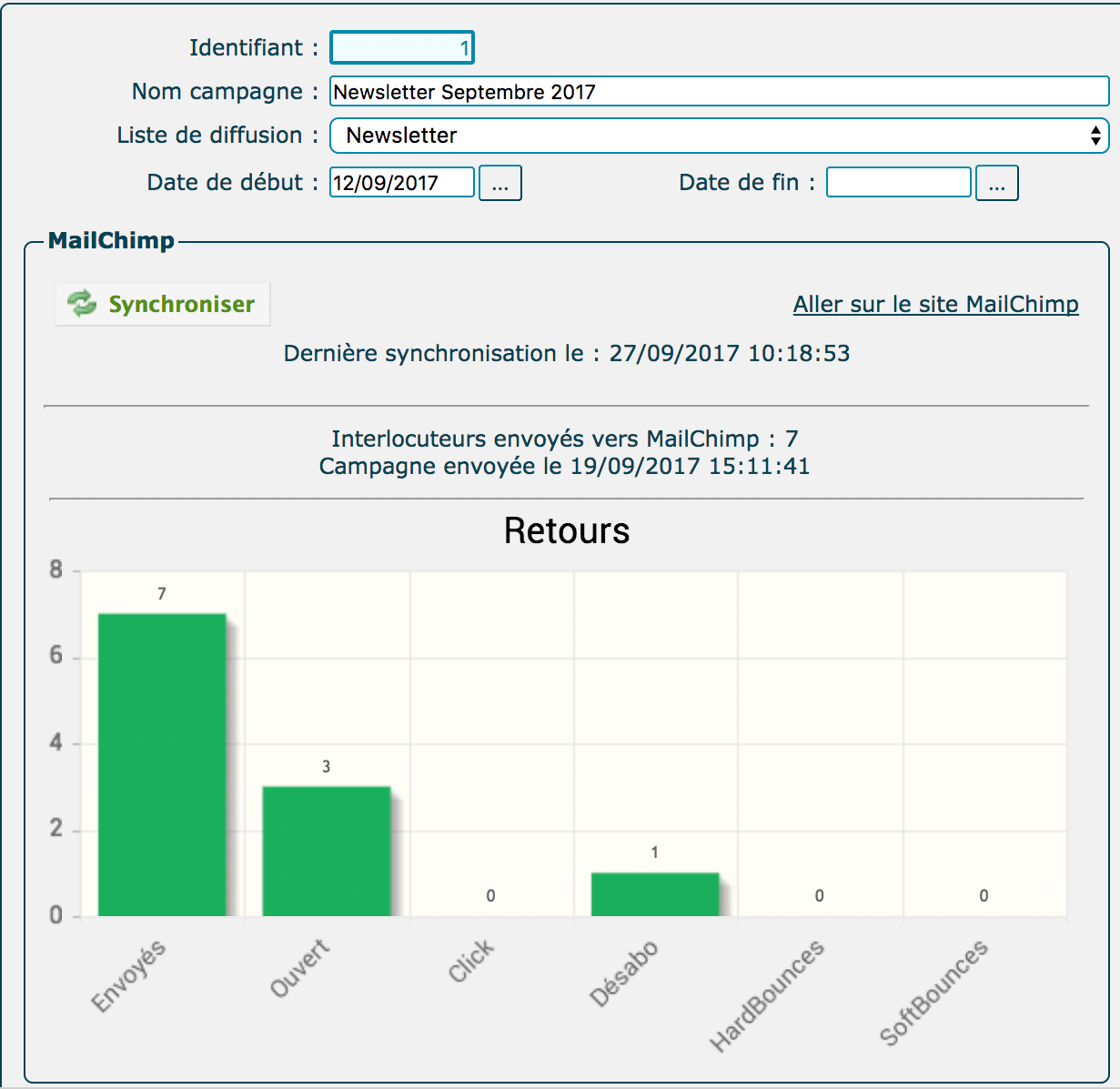Click the 'Click' axis label
The image size is (1120, 1089).
click(x=471, y=961)
